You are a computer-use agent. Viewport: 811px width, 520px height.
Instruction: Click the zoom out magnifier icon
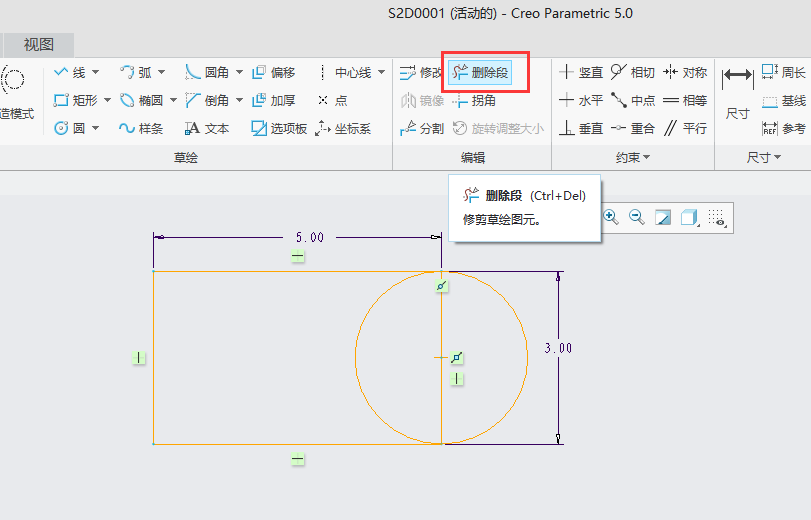(637, 217)
